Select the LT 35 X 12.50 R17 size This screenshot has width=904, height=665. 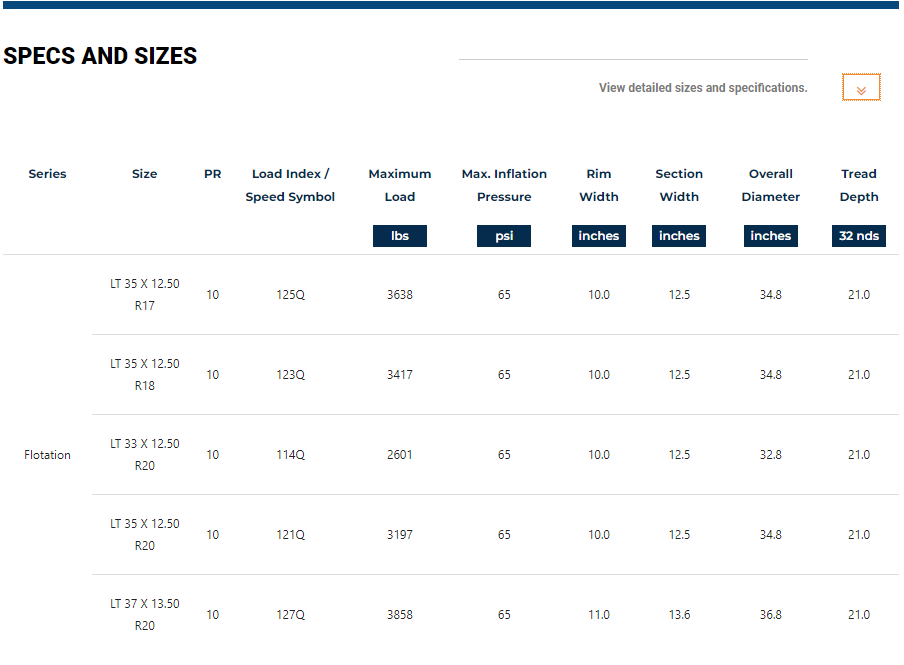point(145,295)
